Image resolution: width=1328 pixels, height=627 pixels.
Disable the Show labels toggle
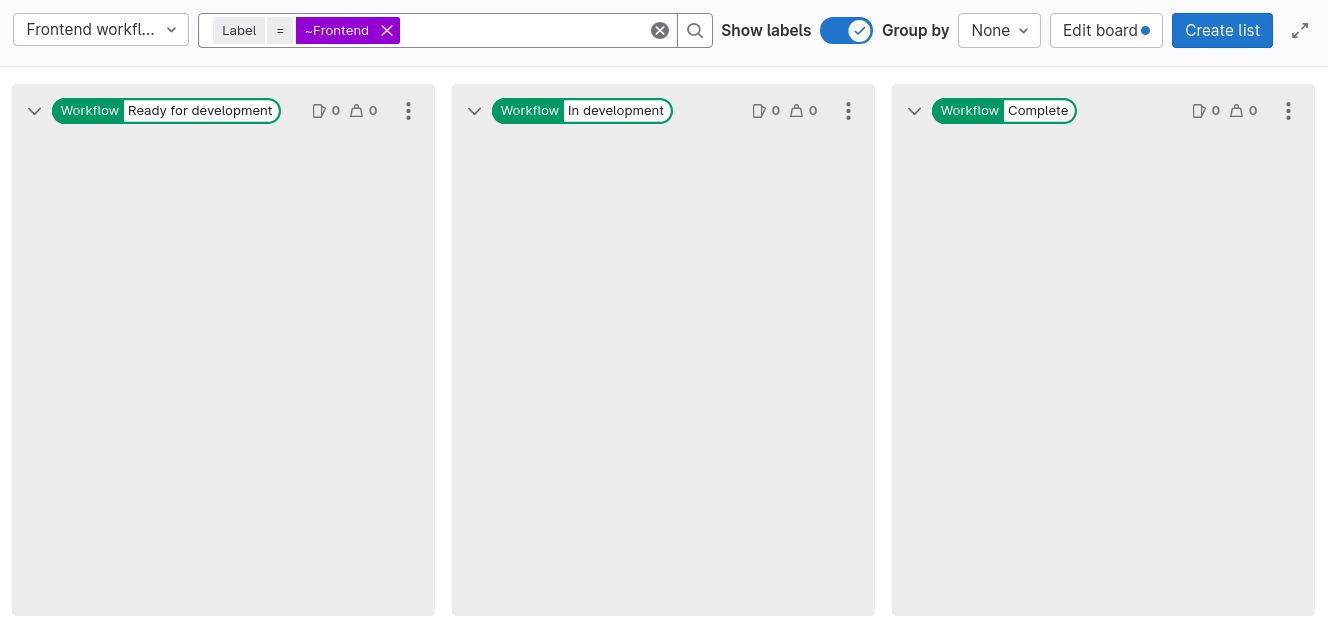pyautogui.click(x=846, y=30)
